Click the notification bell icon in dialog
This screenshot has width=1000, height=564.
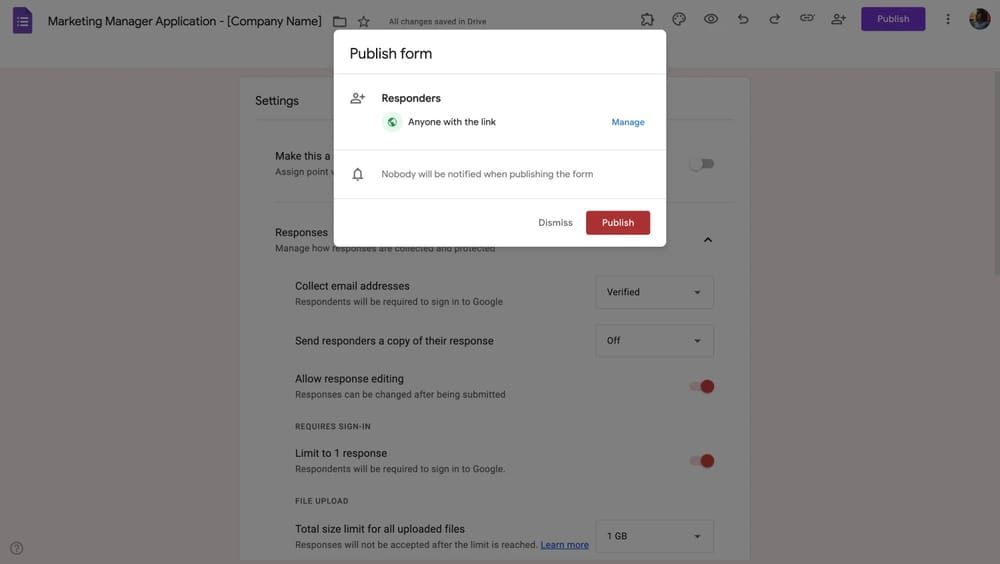tap(358, 174)
